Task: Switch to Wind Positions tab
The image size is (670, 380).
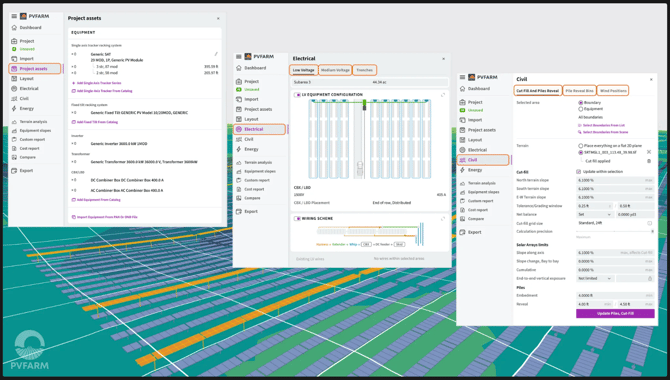Action: pos(613,91)
